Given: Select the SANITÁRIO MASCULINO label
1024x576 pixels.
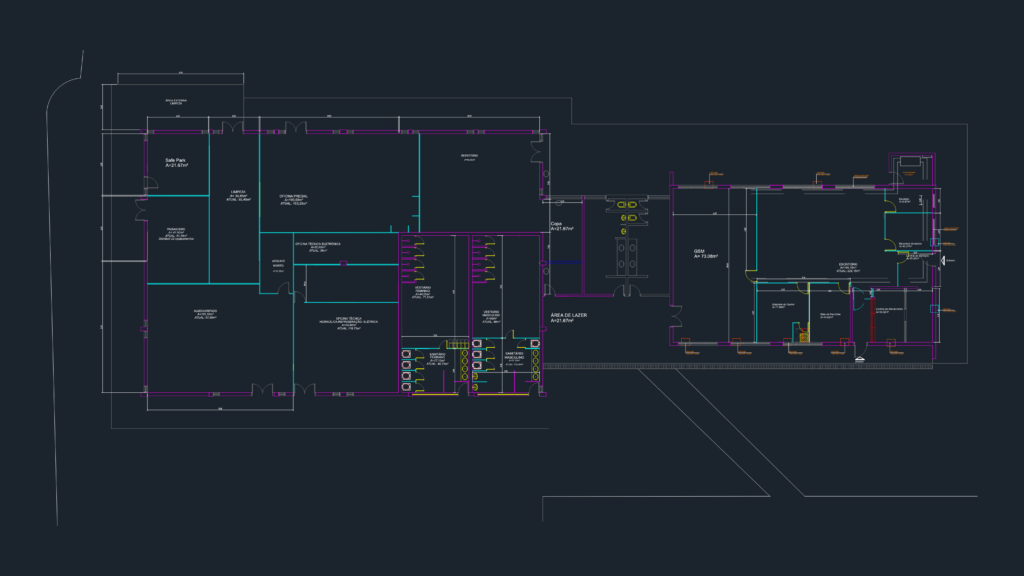Looking at the screenshot, I should coord(514,359).
